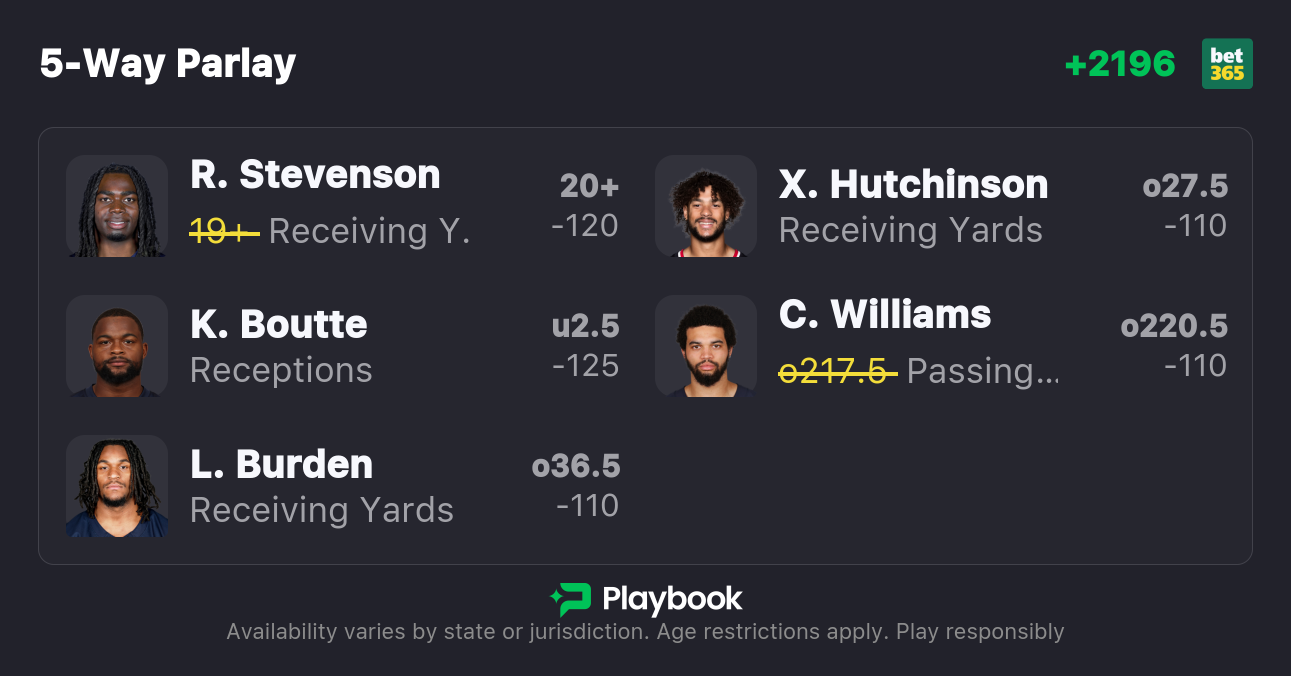Click C. Williams' player headshot
The width and height of the screenshot is (1291, 676).
click(706, 346)
